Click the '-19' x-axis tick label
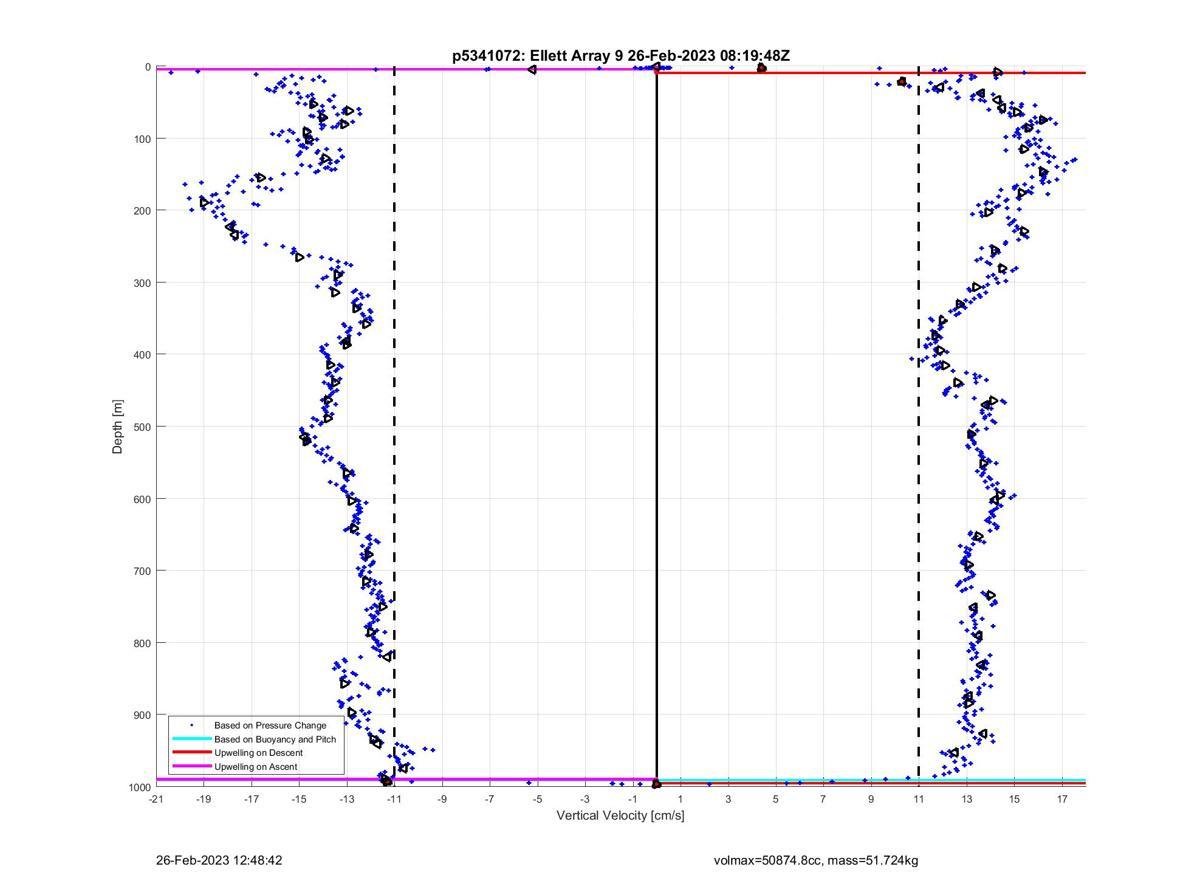The image size is (1200, 885). click(x=203, y=799)
